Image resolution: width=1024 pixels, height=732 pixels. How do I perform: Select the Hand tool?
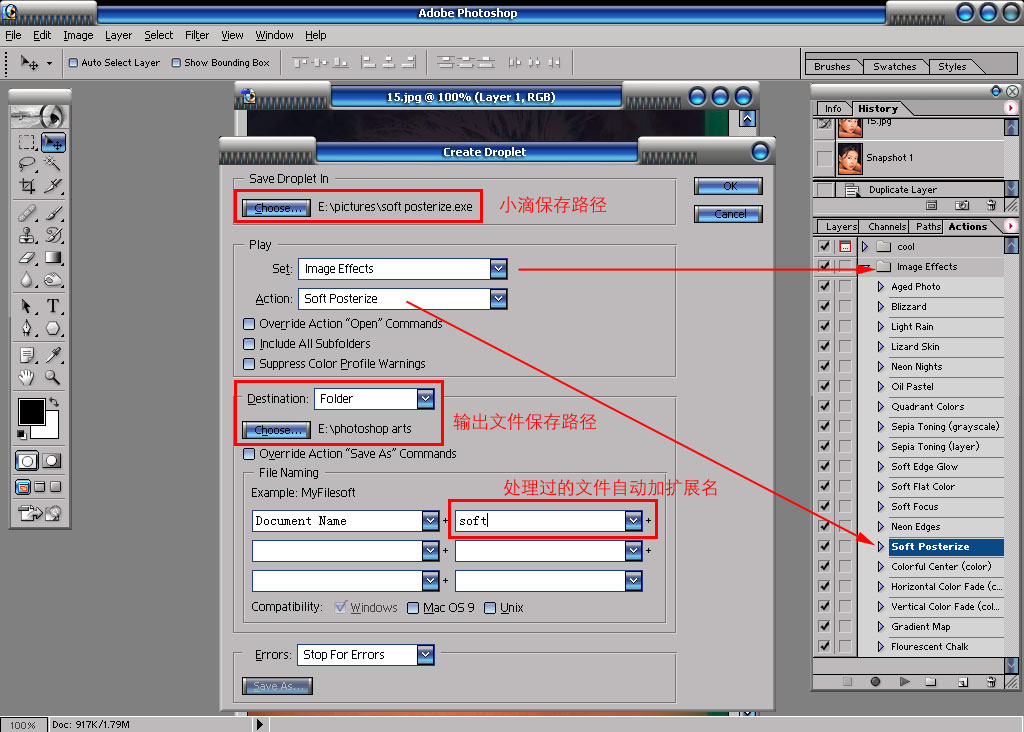point(27,377)
